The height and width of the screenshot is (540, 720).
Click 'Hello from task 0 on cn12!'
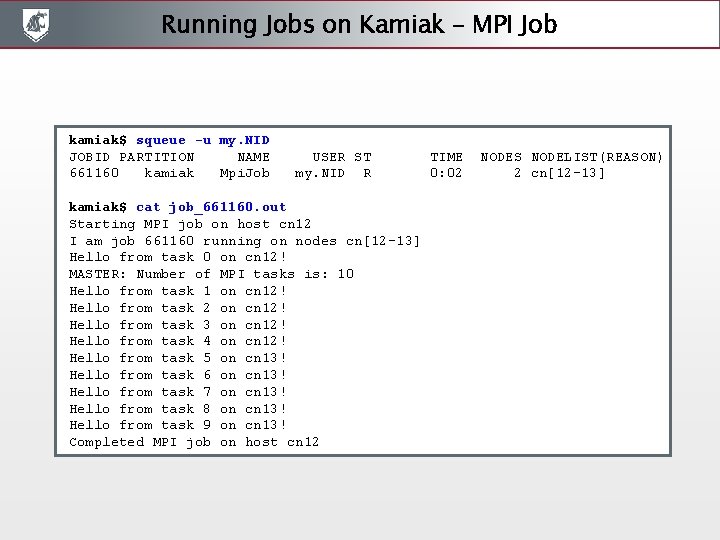click(x=178, y=257)
